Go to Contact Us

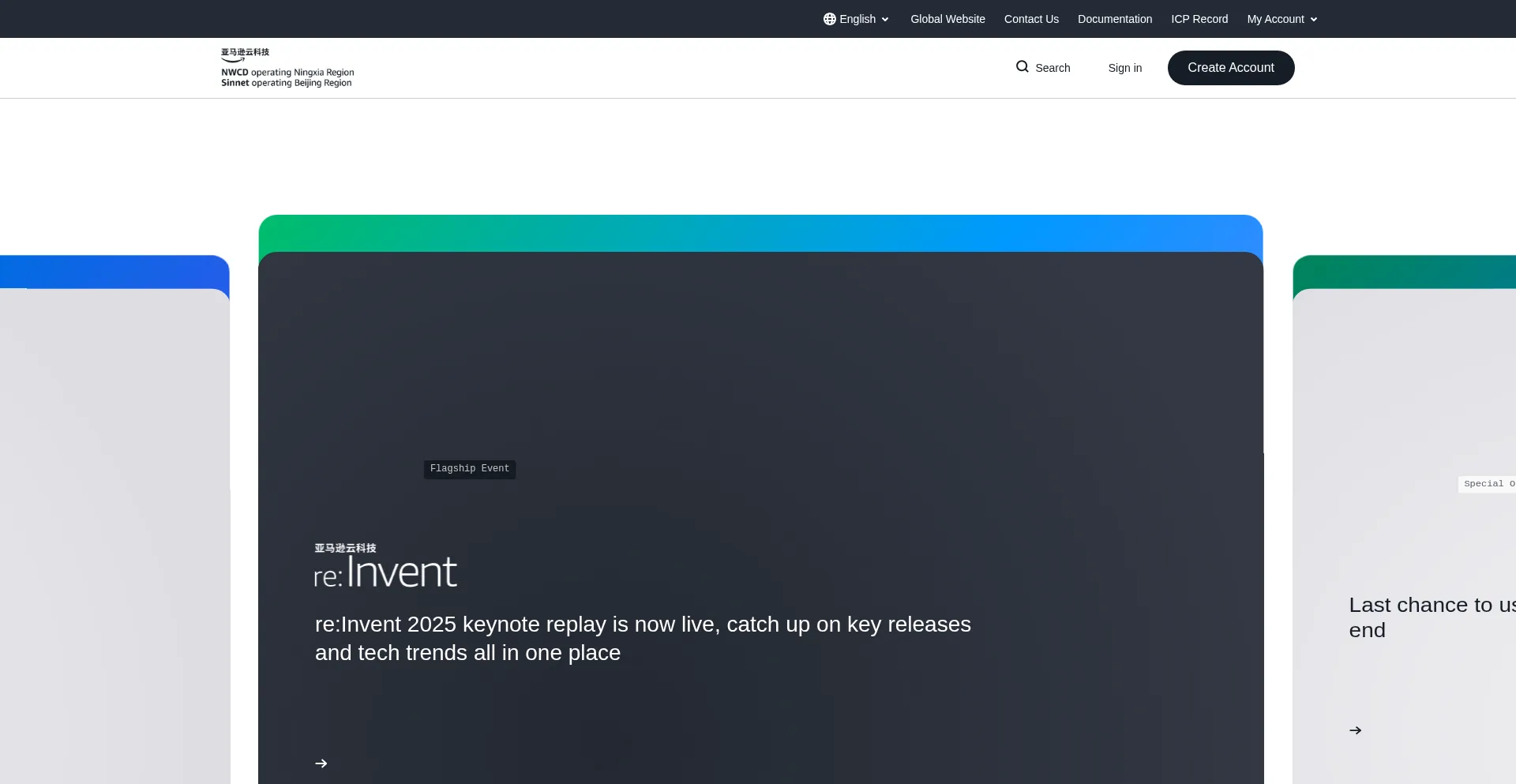[x=1031, y=19]
